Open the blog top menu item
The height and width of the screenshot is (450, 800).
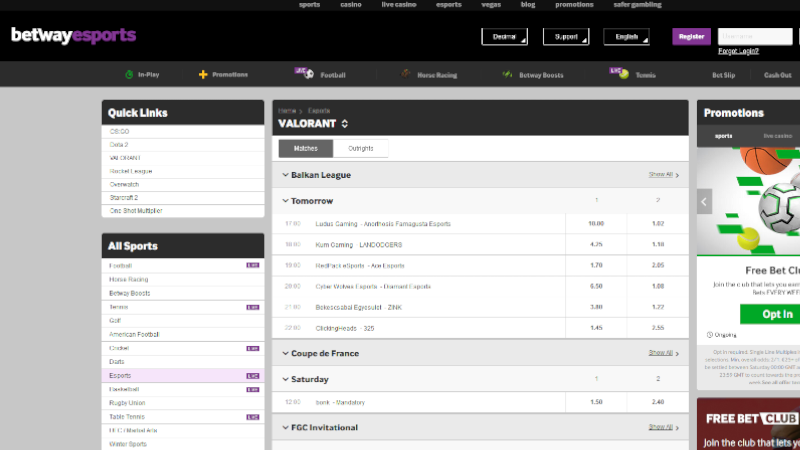528,5
